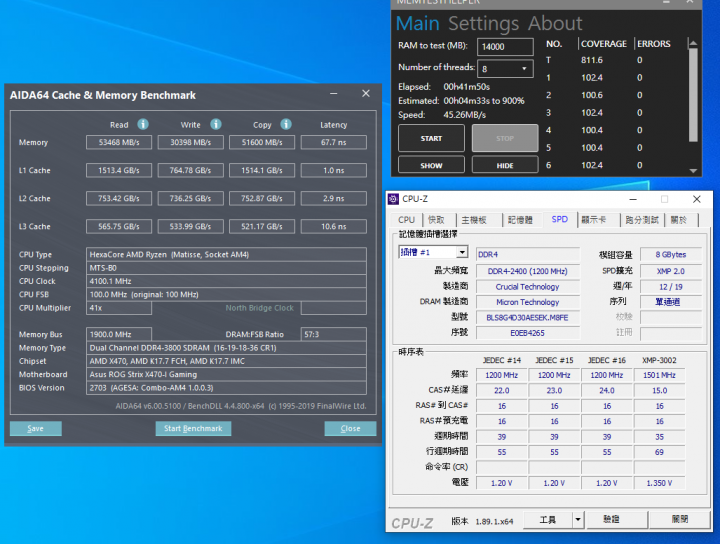
Task: Click Start Benchmark in AIDA64
Action: pos(193,428)
